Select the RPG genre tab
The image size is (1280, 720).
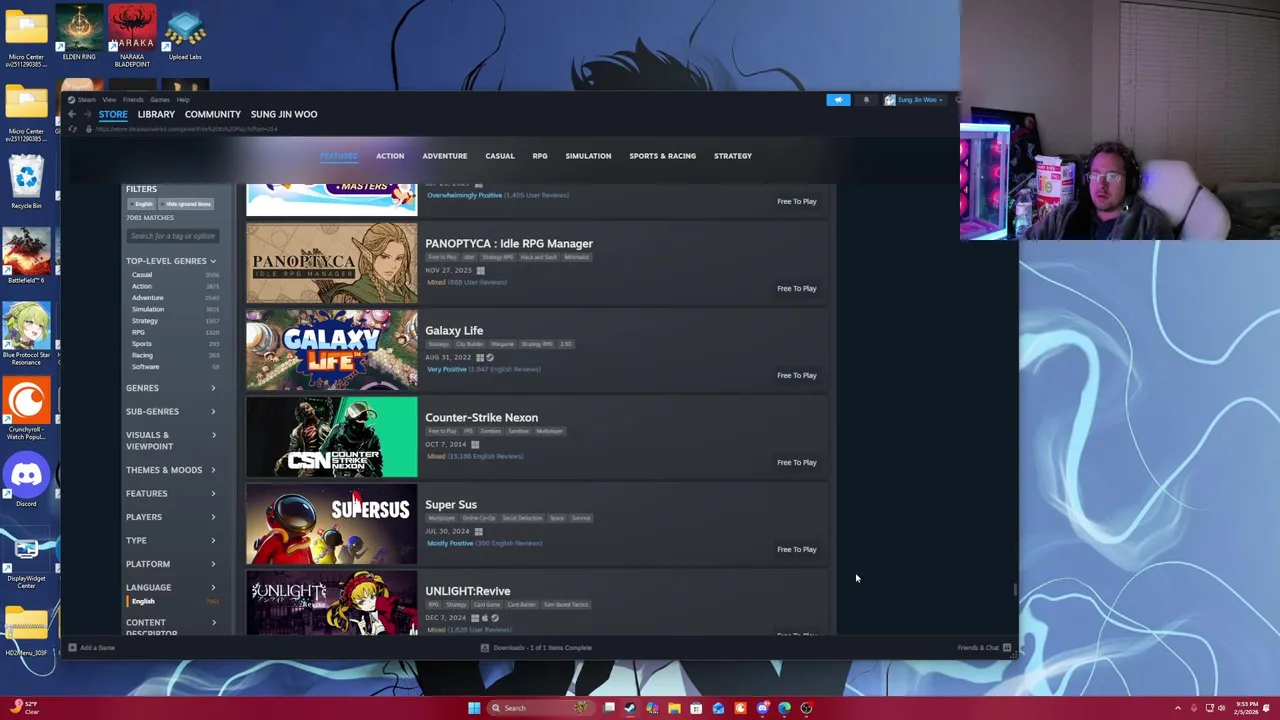[x=540, y=156]
